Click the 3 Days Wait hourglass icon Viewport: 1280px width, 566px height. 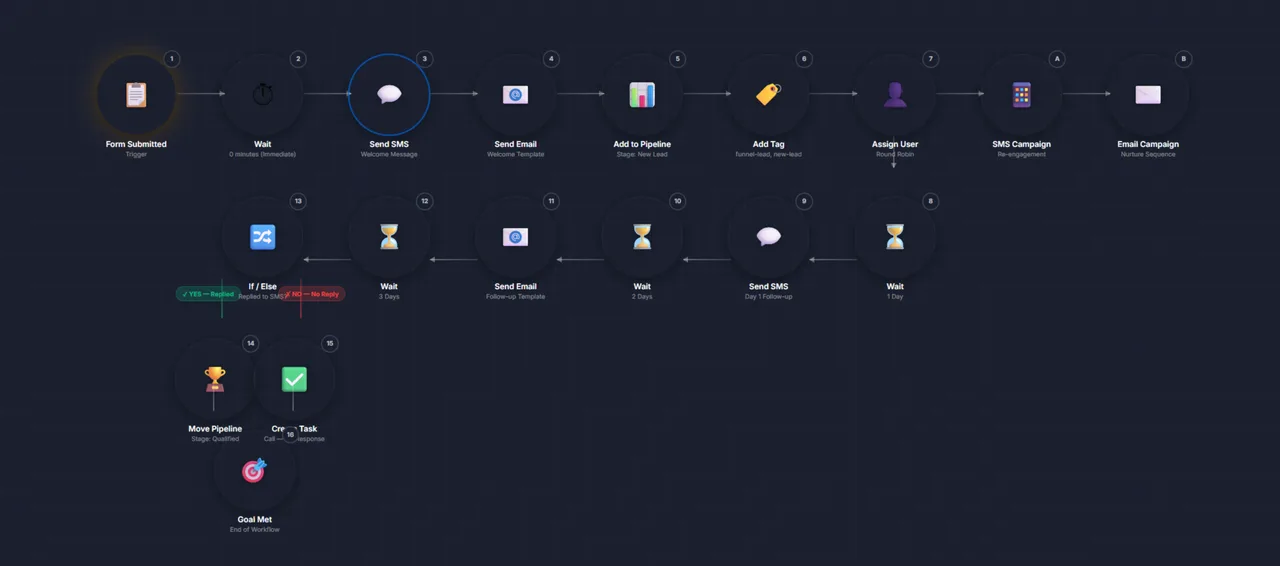389,237
